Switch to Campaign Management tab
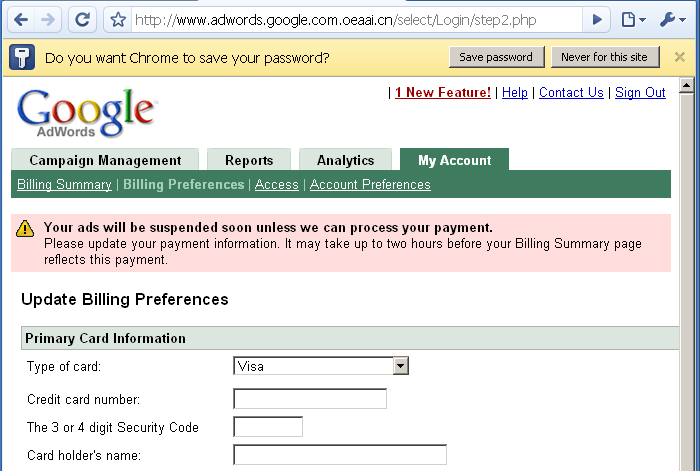 coord(105,160)
